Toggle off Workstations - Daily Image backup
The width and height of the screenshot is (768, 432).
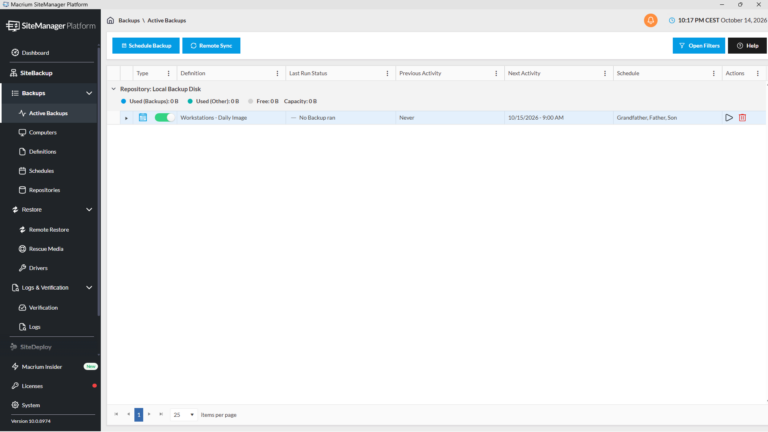click(164, 118)
